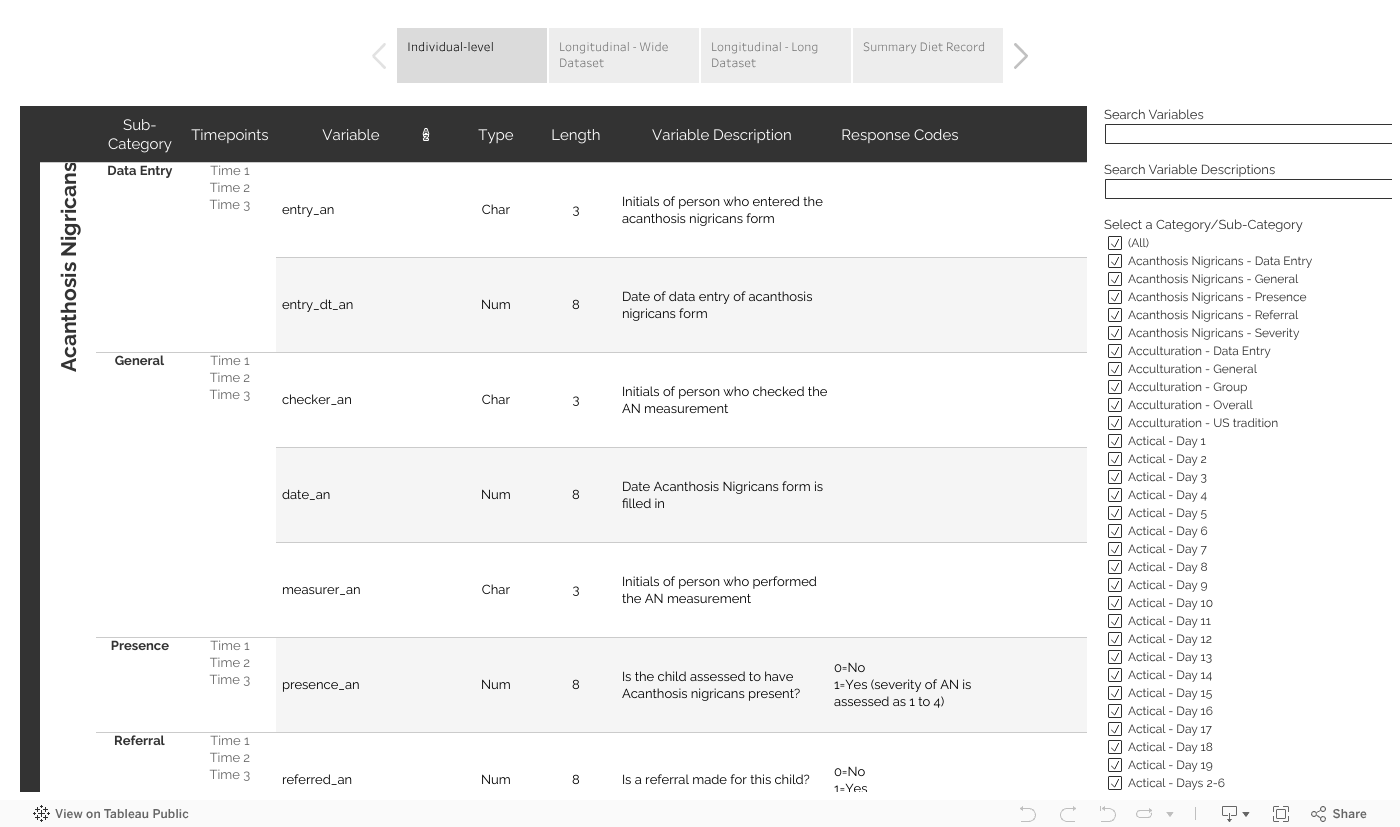Click the View on Tableau Public link
1400x827 pixels.
point(121,814)
